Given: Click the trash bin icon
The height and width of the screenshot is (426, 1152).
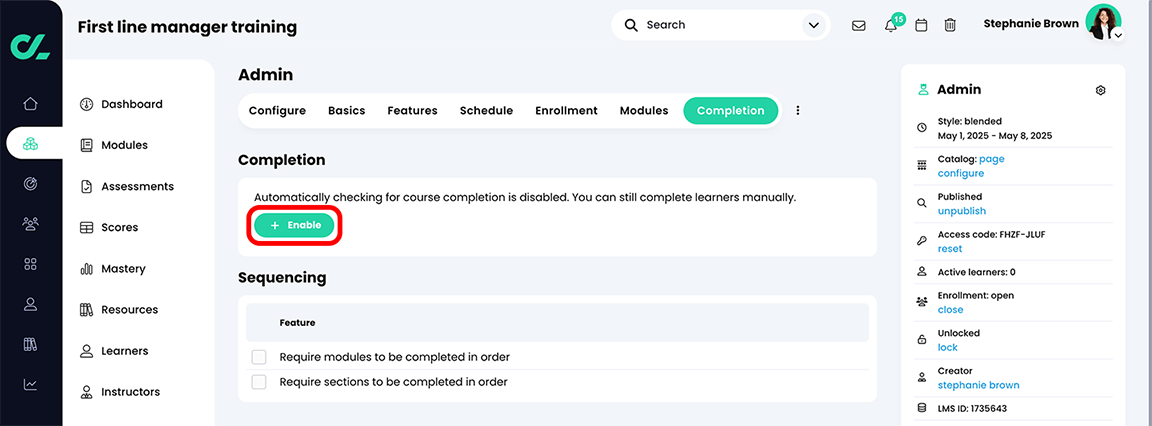Looking at the screenshot, I should [x=950, y=25].
